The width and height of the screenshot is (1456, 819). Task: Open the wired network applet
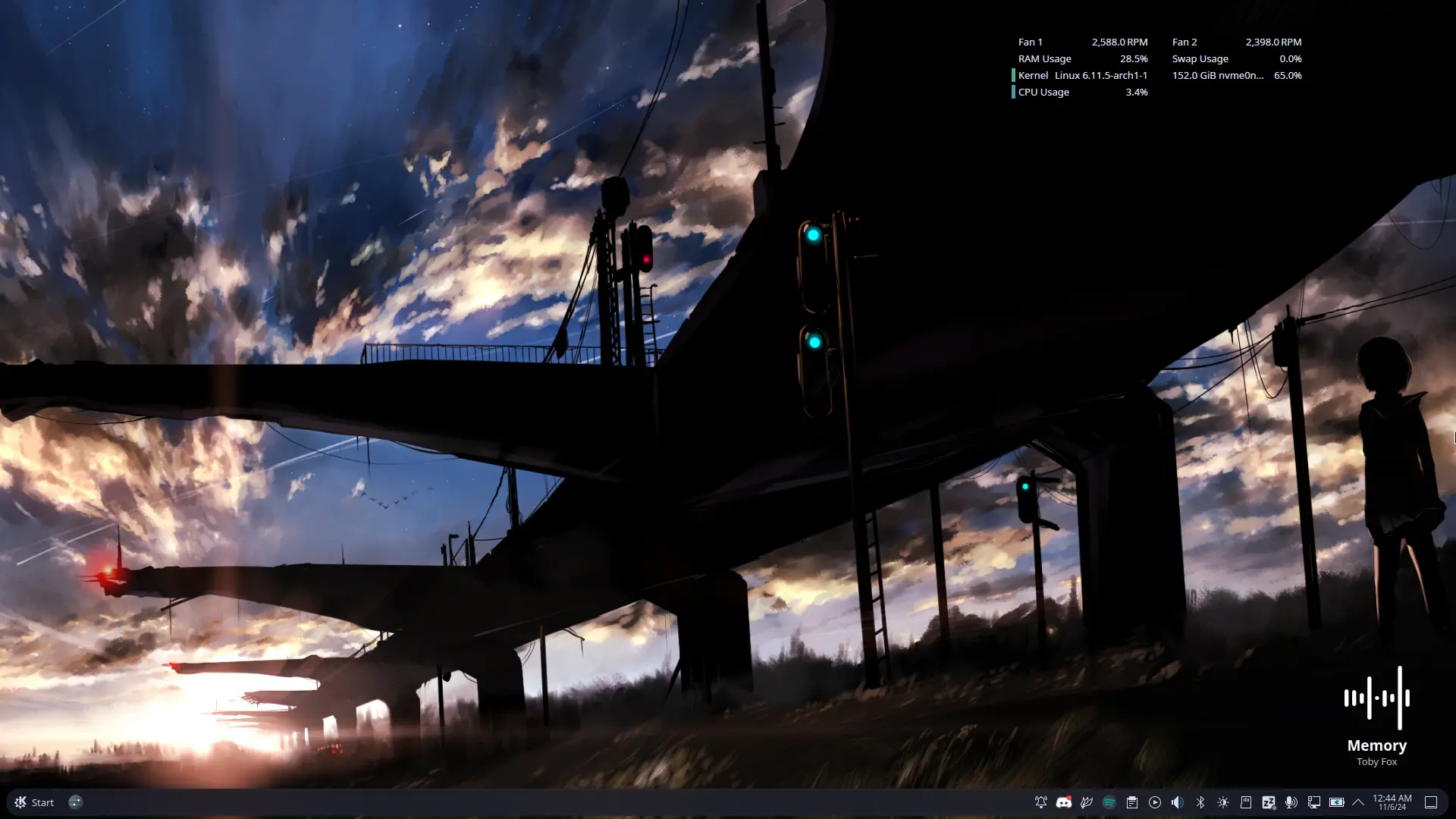(x=1314, y=802)
